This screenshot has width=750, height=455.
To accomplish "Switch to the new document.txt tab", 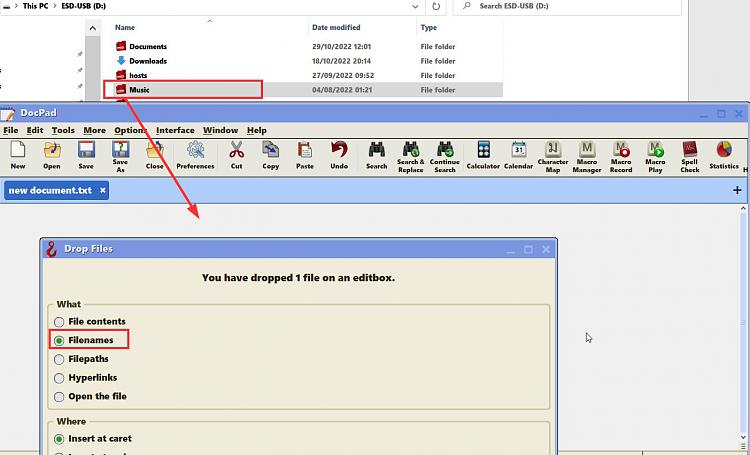I will click(x=50, y=190).
